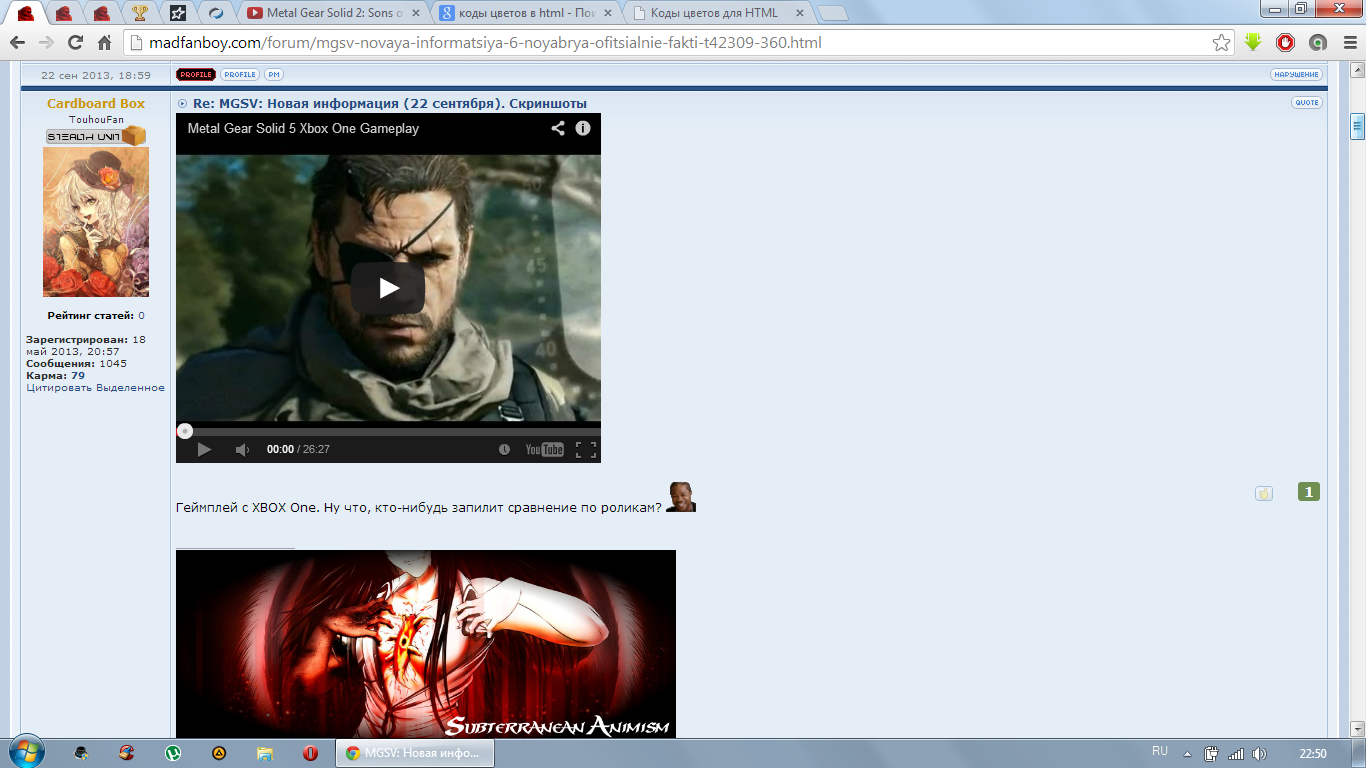Switch to the 'Metal Gear Solid 2: Sons' tab
1366x768 pixels.
[335, 13]
